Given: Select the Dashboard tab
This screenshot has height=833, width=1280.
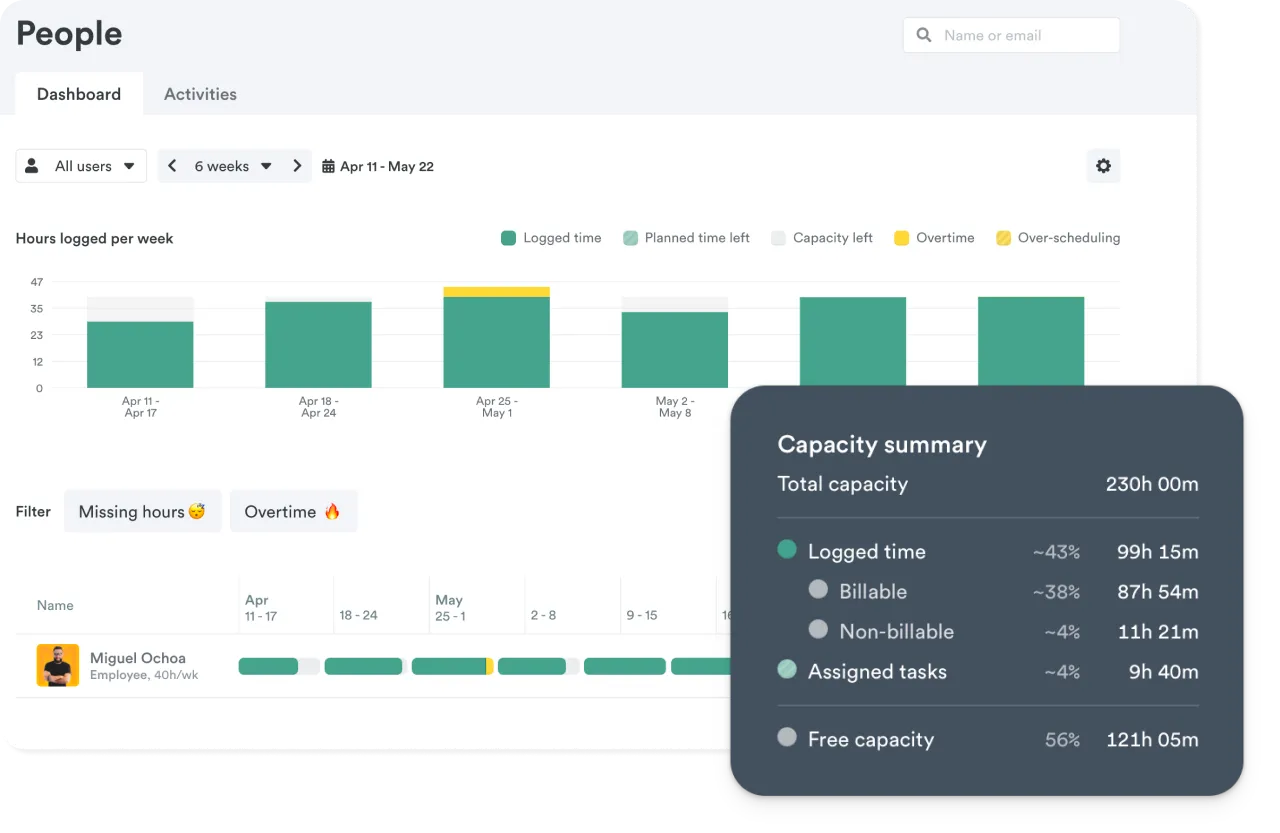Looking at the screenshot, I should tap(79, 93).
